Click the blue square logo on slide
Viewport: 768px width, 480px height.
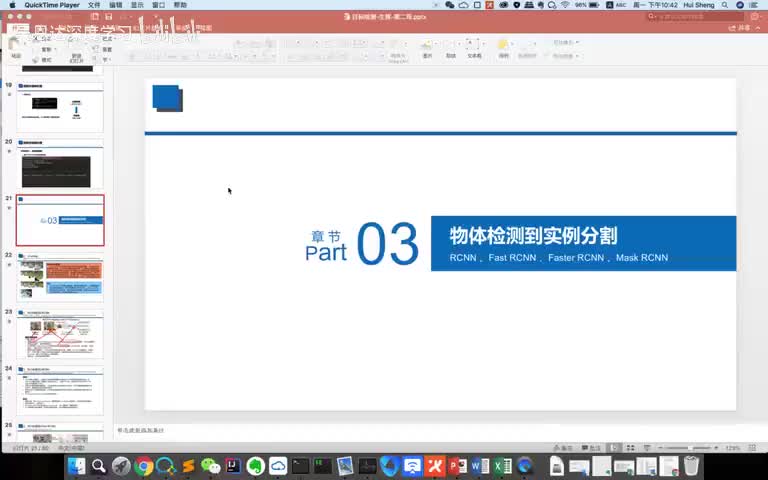pyautogui.click(x=168, y=98)
